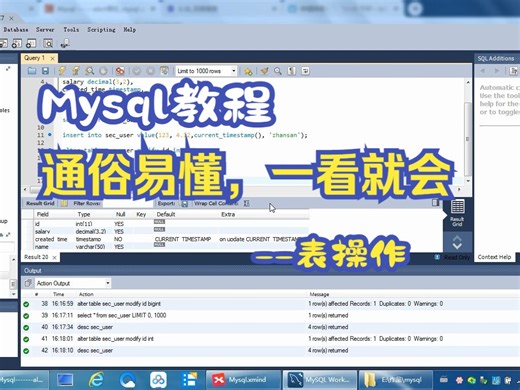The height and width of the screenshot is (390, 520).
Task: Toggle the auto-commit mode icon
Action: click(x=164, y=71)
